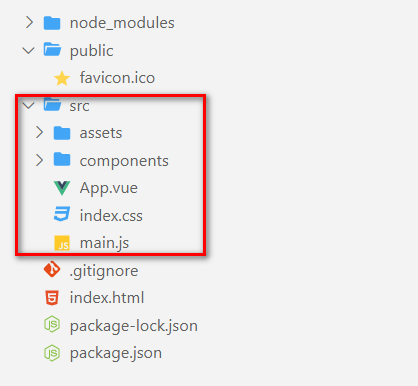The height and width of the screenshot is (386, 418).
Task: Click the yellow JS icon beside main.js
Action: tap(62, 243)
